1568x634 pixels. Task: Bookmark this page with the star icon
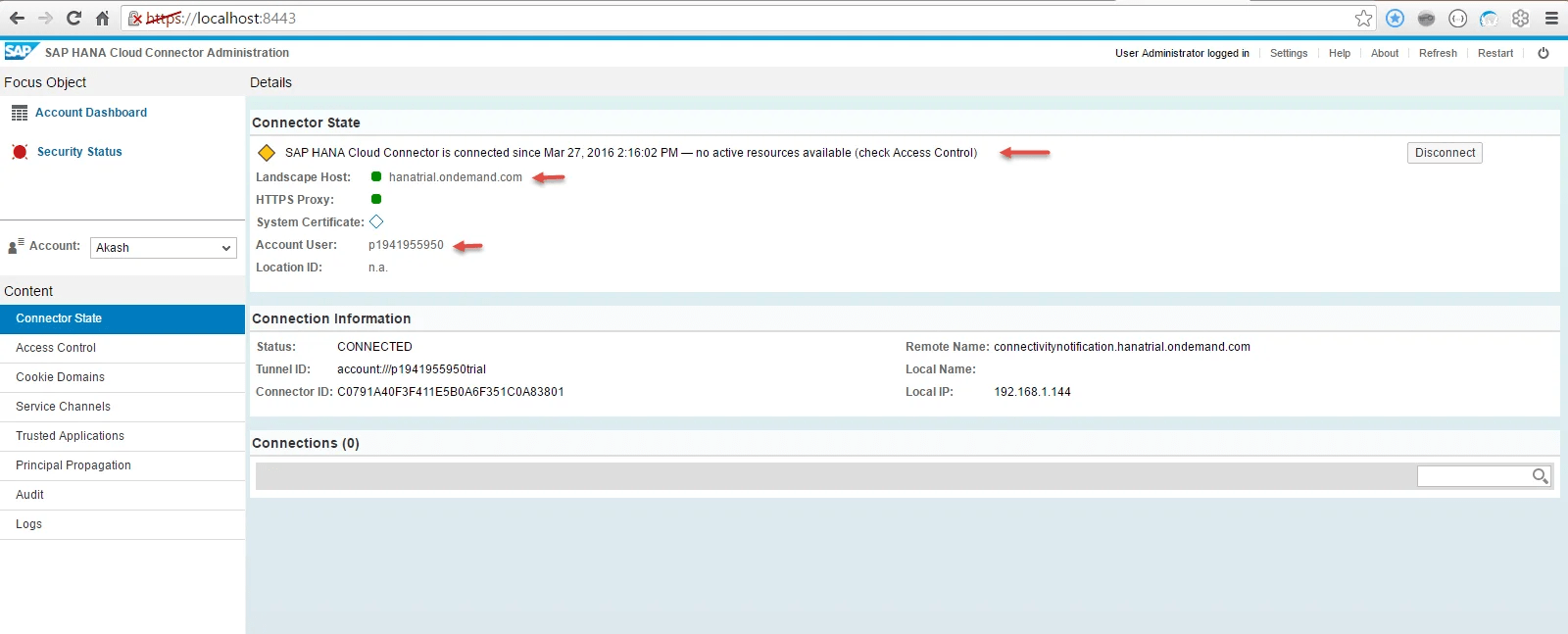pyautogui.click(x=1363, y=18)
